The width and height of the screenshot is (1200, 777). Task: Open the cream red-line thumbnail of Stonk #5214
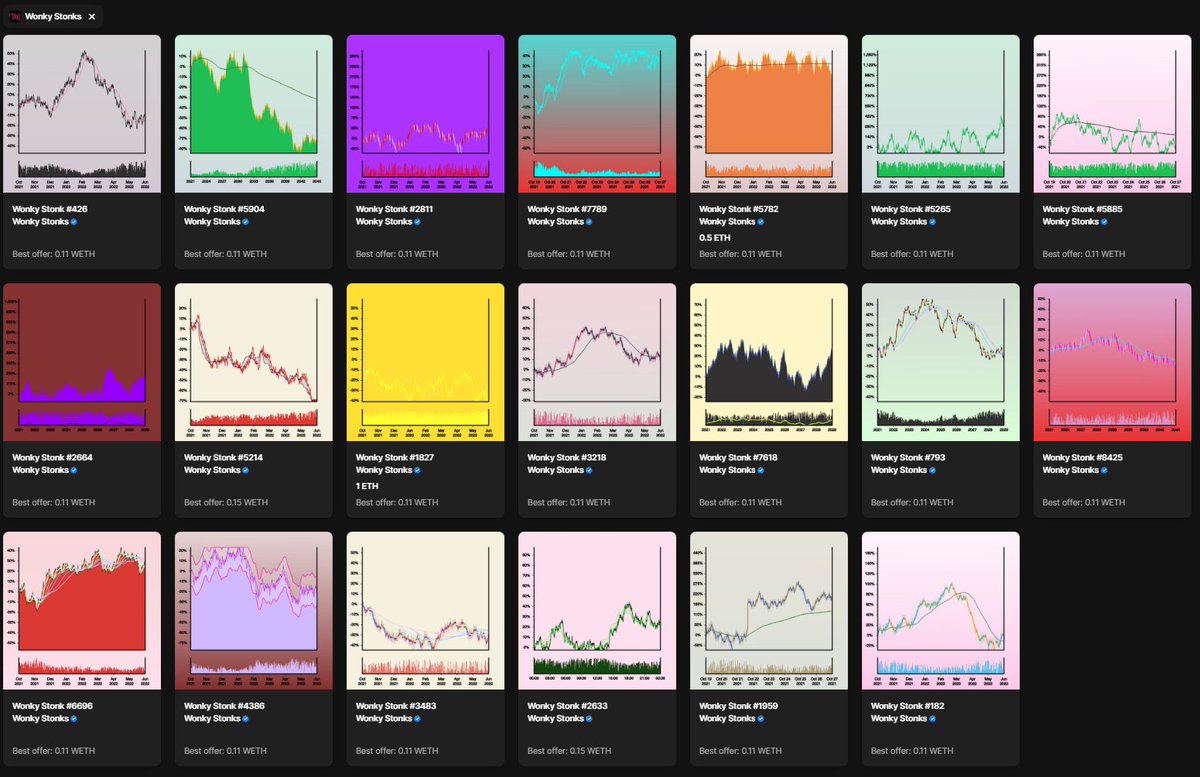click(254, 362)
